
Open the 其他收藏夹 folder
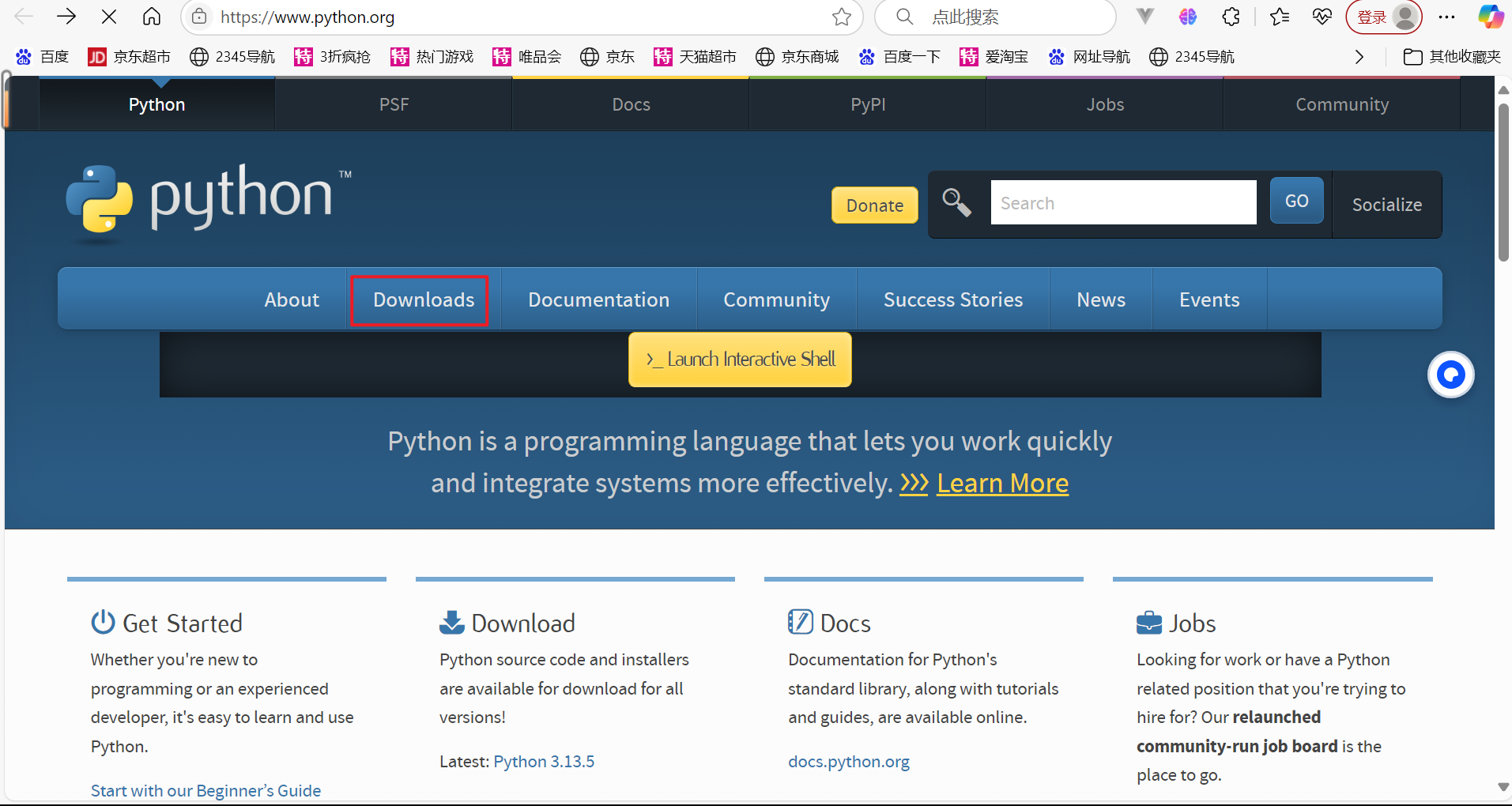[1451, 57]
